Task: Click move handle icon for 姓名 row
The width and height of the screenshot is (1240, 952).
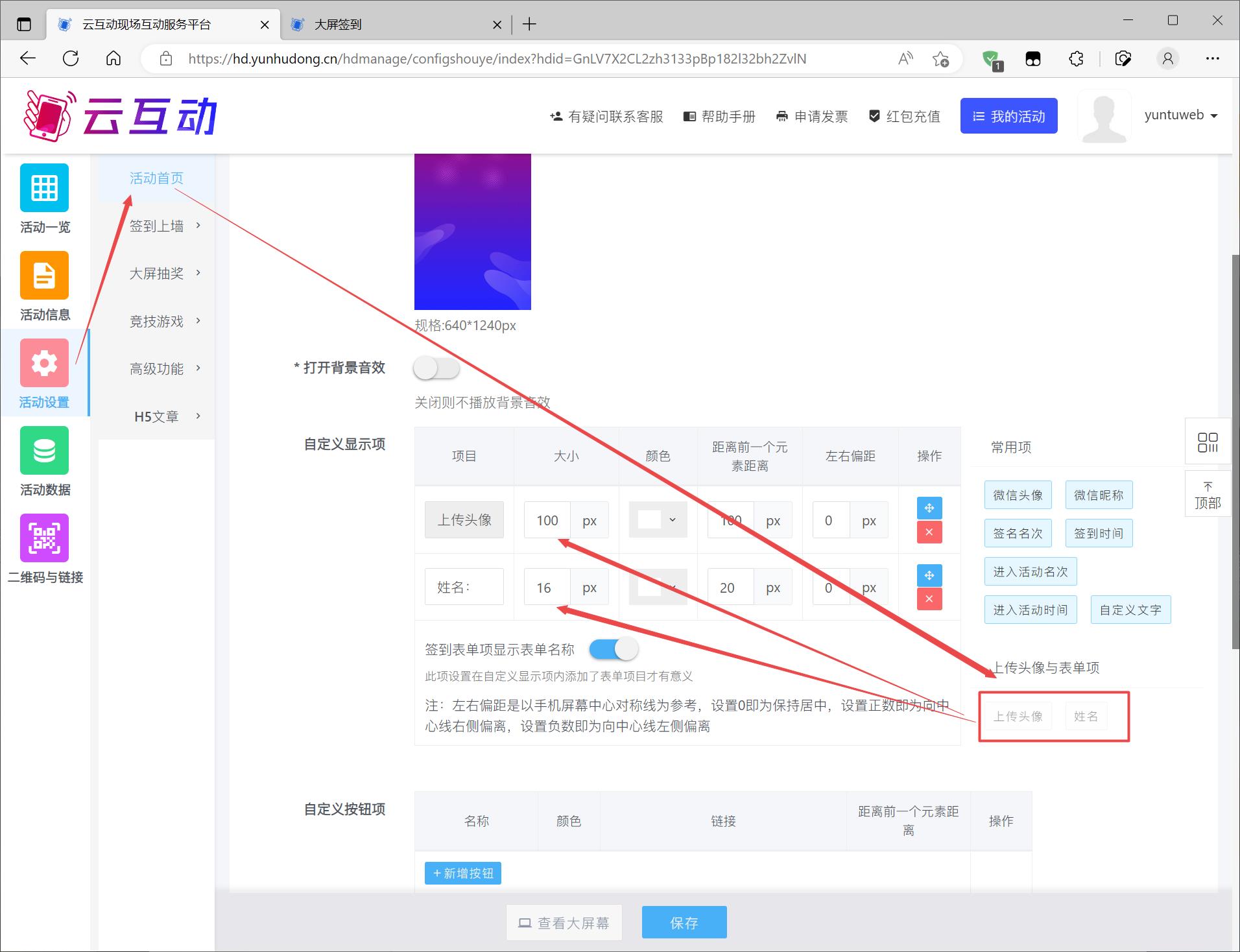Action: (929, 575)
